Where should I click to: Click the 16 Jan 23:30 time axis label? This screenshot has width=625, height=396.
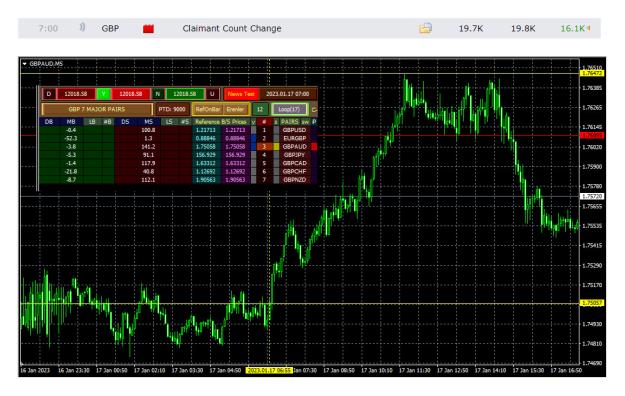tap(74, 370)
